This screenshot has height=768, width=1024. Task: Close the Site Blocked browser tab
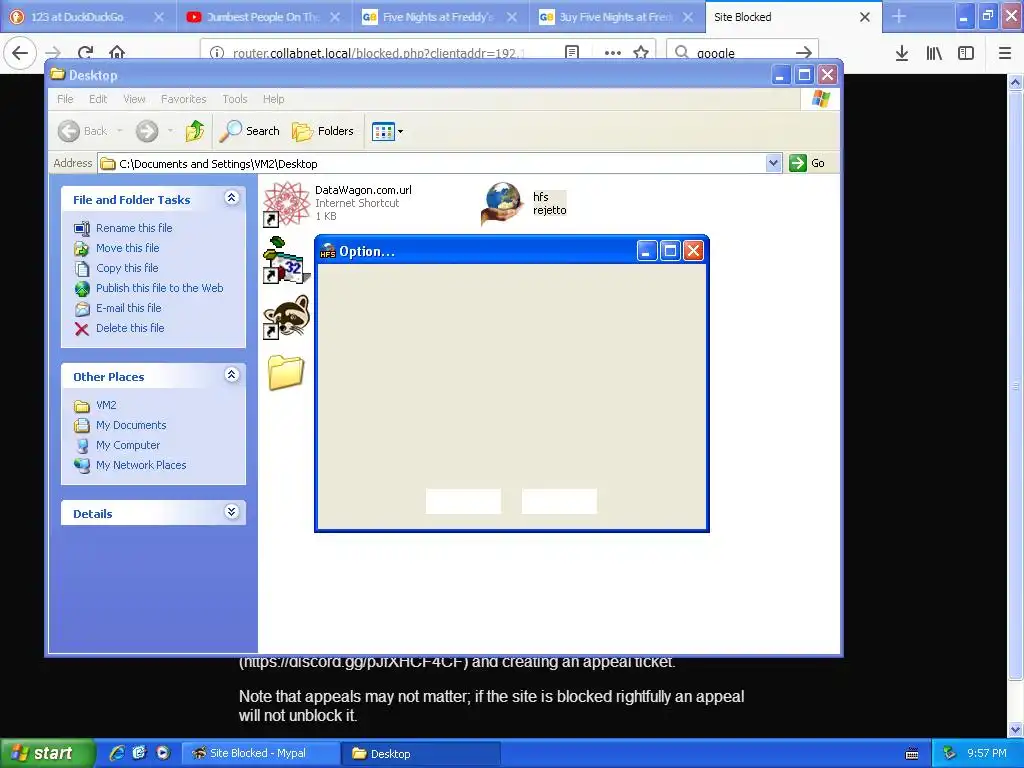click(x=865, y=18)
